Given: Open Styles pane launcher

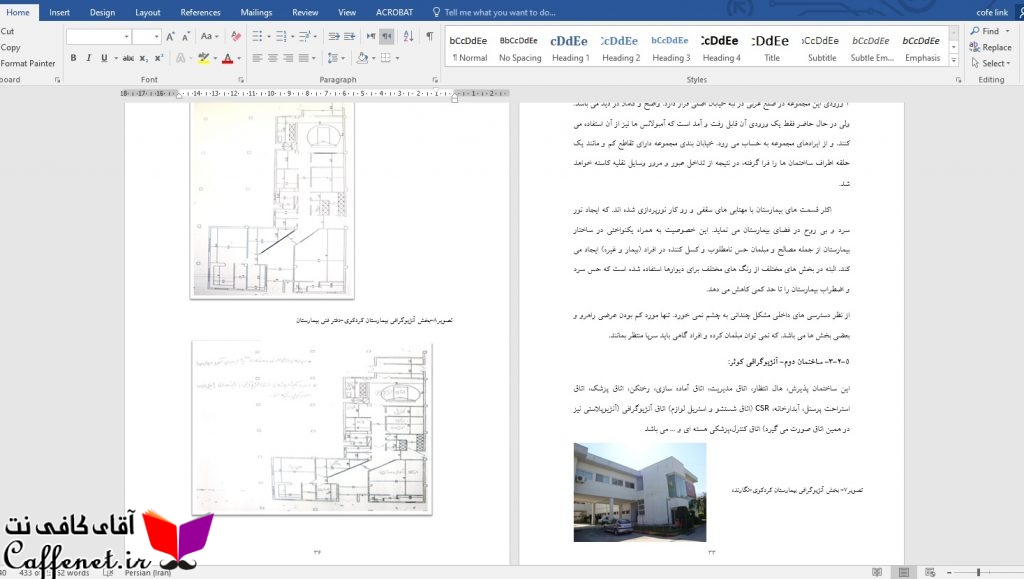Looking at the screenshot, I should (x=959, y=80).
